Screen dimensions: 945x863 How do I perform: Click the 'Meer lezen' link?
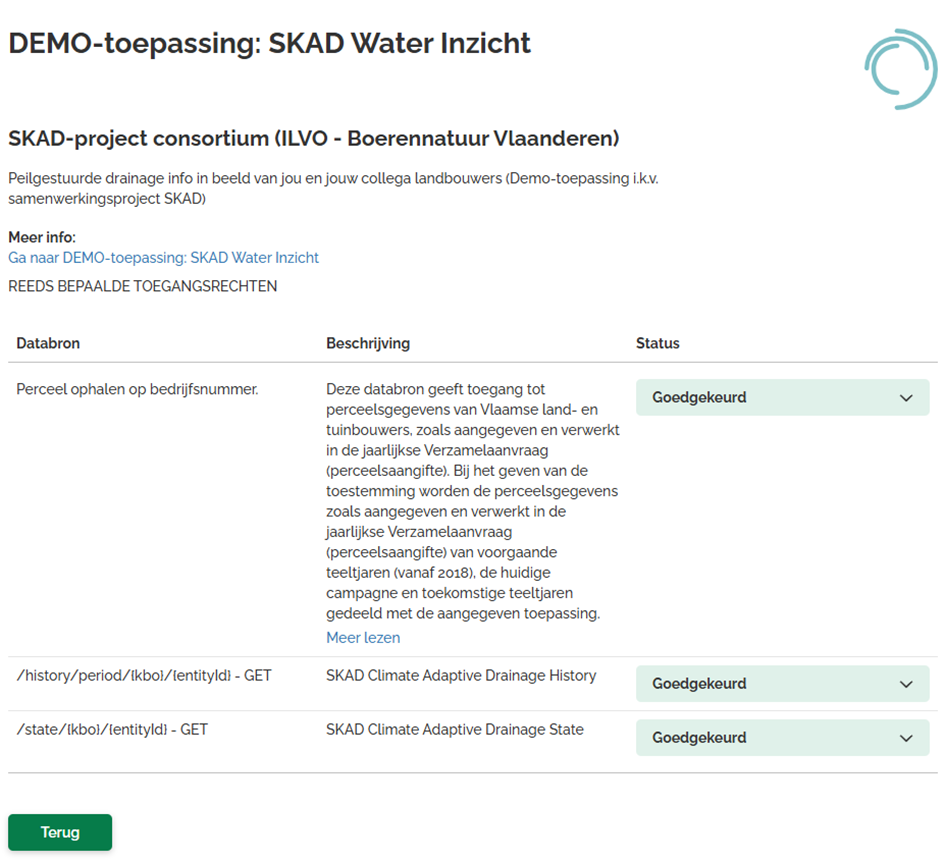(x=363, y=638)
